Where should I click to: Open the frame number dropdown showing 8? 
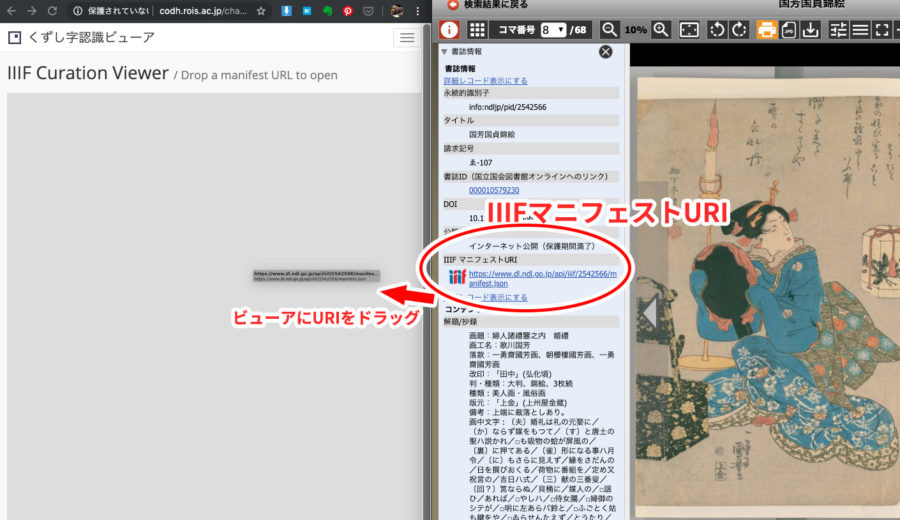click(x=553, y=30)
